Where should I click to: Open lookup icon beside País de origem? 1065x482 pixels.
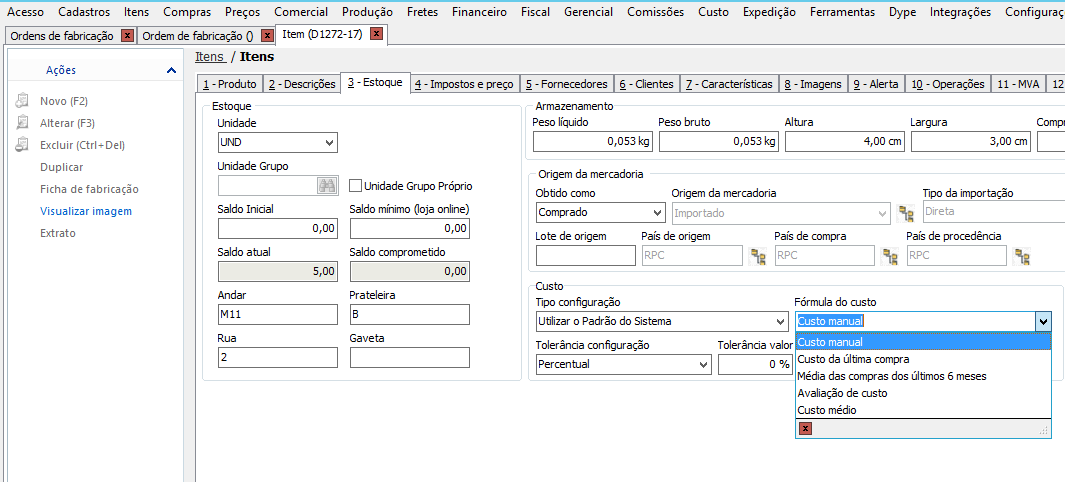pyautogui.click(x=757, y=256)
